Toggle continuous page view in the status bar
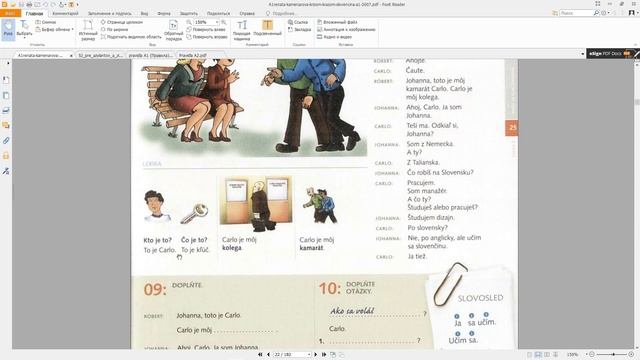The height and width of the screenshot is (360, 640). click(538, 355)
